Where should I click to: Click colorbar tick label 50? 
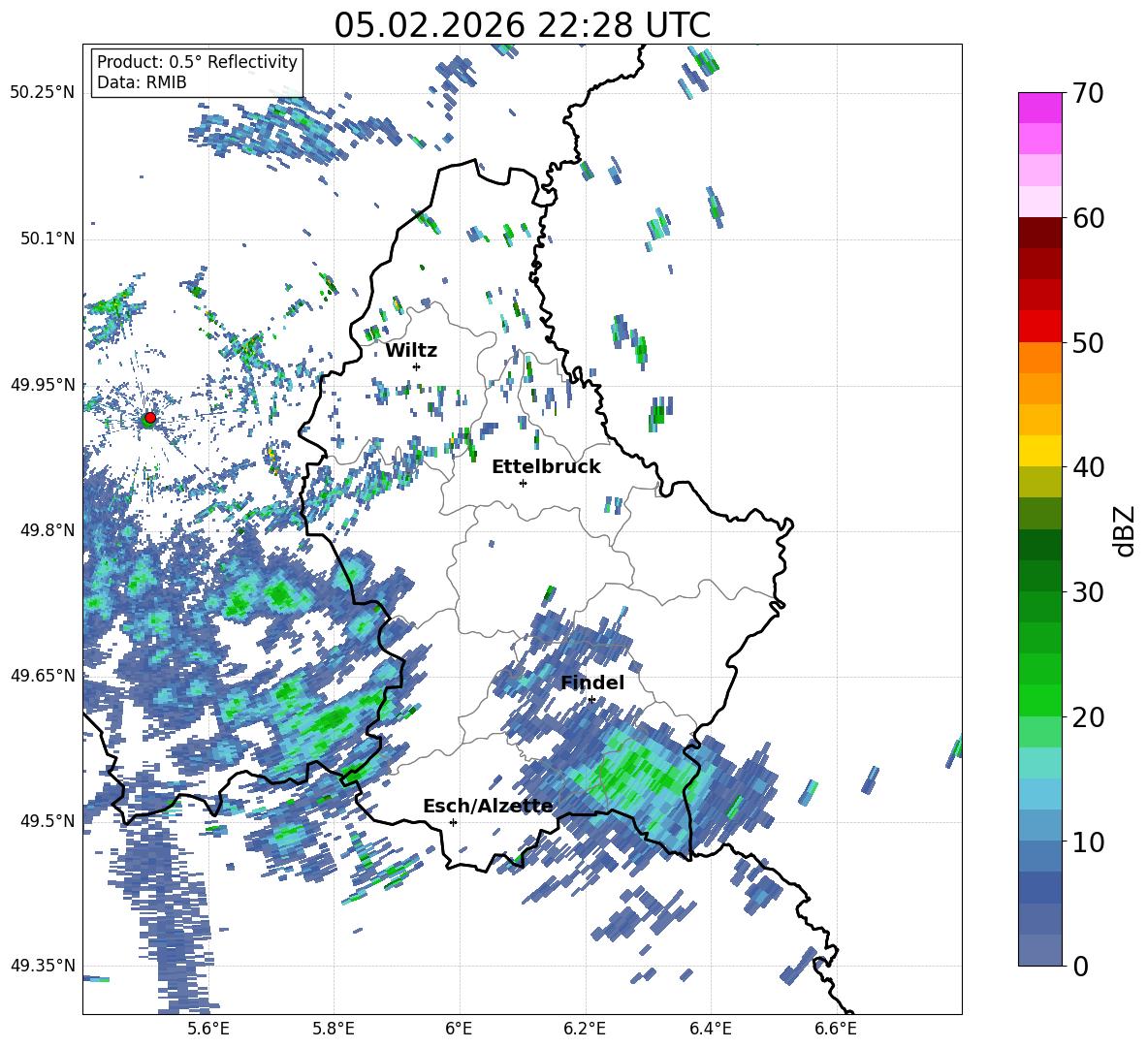[x=1089, y=343]
